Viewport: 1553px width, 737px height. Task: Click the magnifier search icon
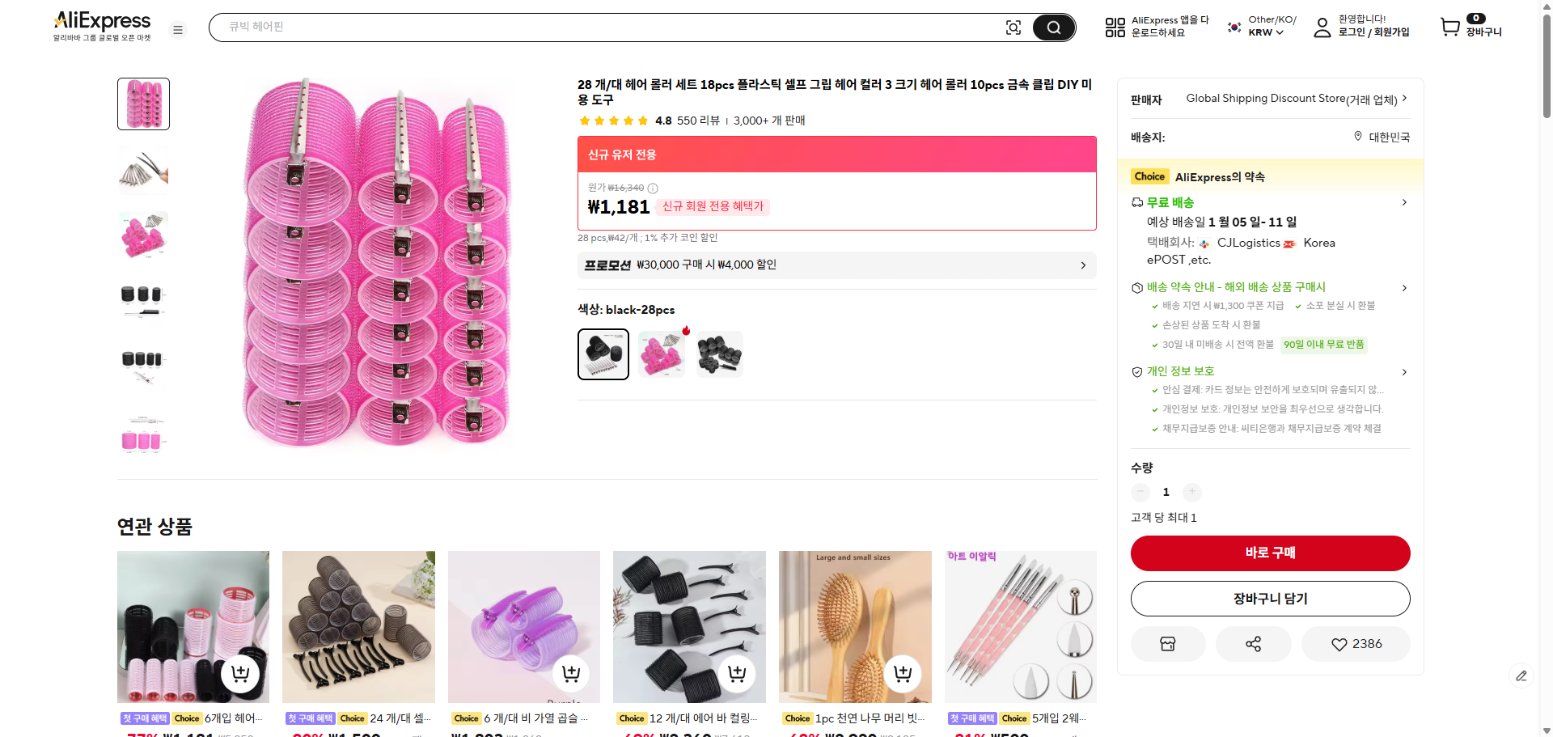coord(1053,27)
